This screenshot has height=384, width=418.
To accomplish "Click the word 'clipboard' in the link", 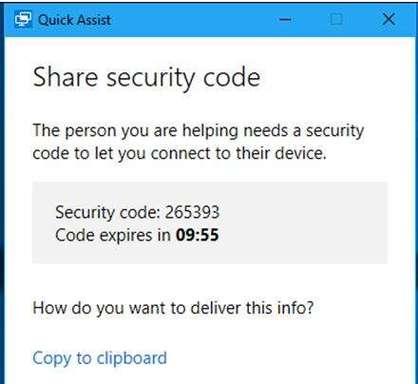I will click(132, 359).
